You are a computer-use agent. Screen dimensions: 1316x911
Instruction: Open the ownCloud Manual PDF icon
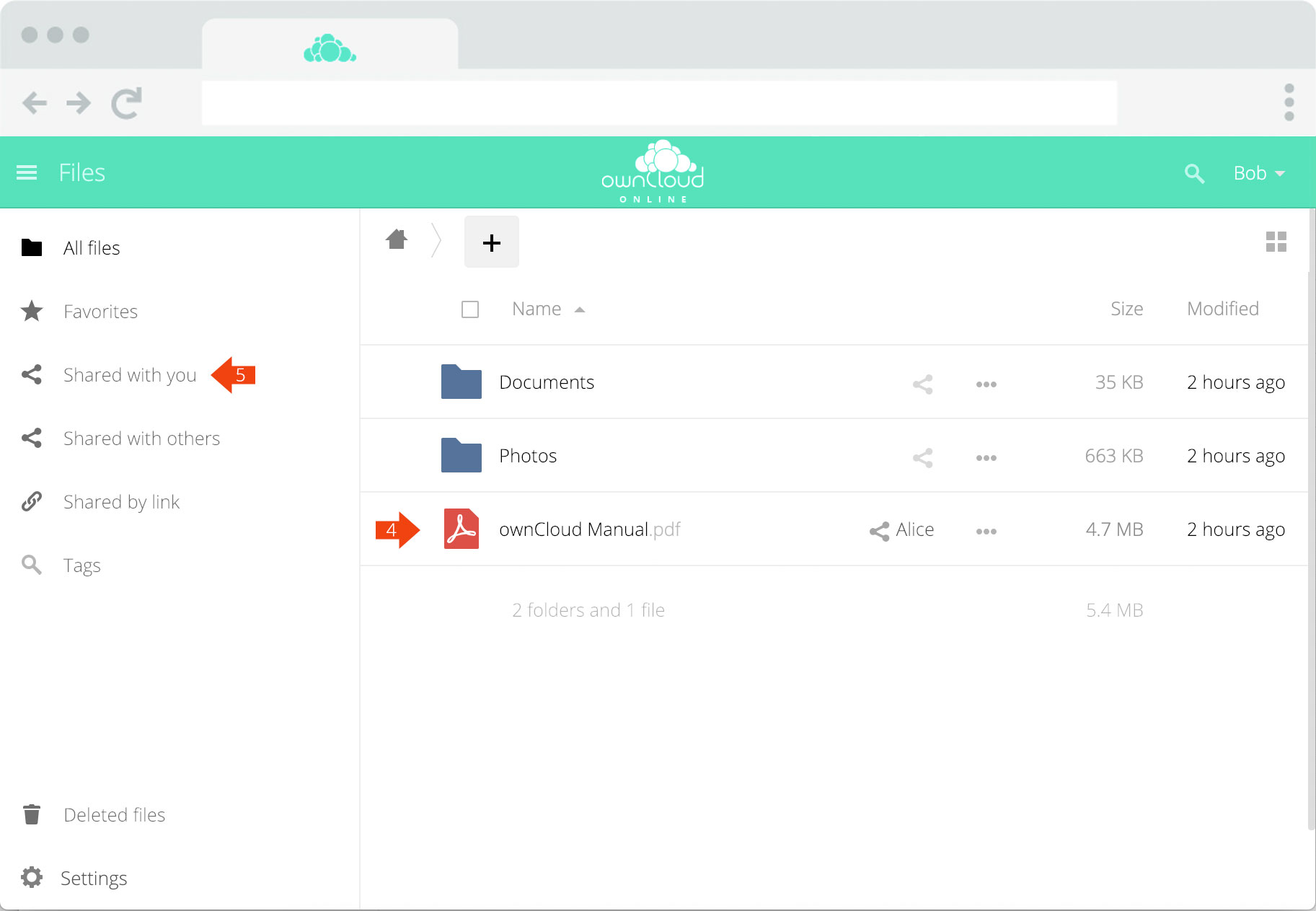[x=462, y=529]
